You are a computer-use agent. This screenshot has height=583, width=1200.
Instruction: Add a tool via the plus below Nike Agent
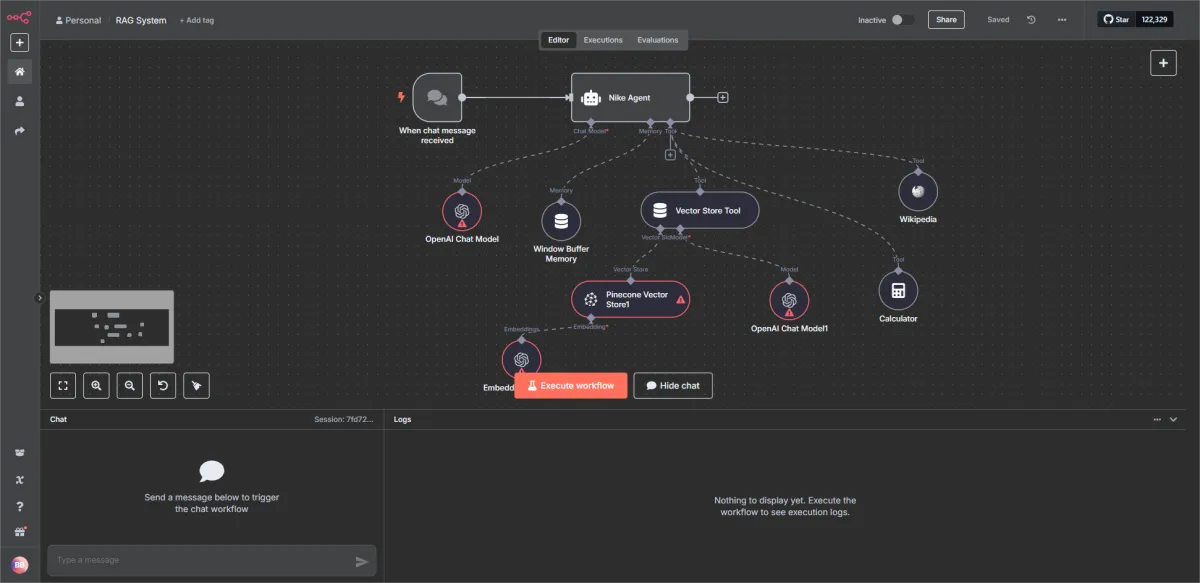click(670, 154)
